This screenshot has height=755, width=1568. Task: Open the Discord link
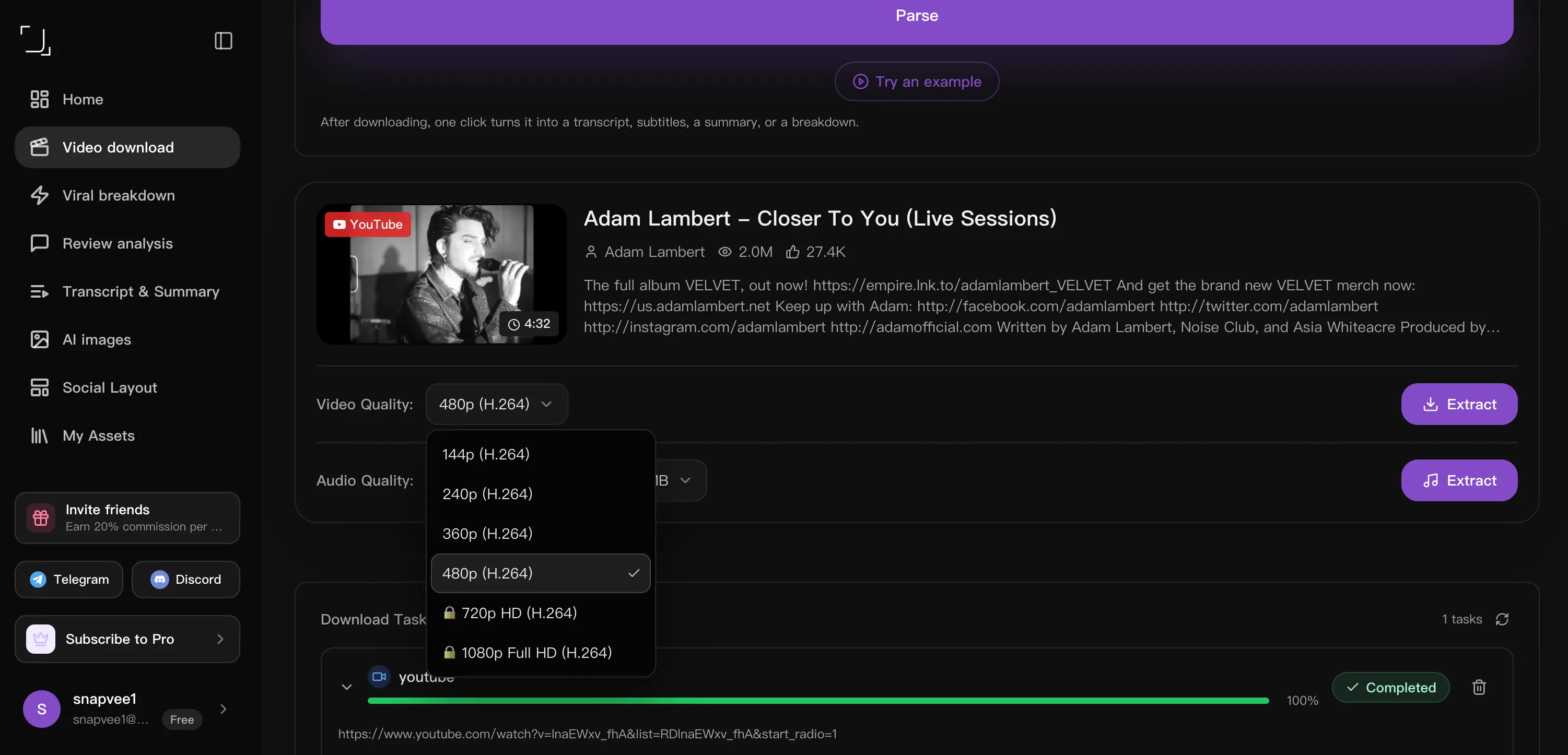tap(185, 579)
